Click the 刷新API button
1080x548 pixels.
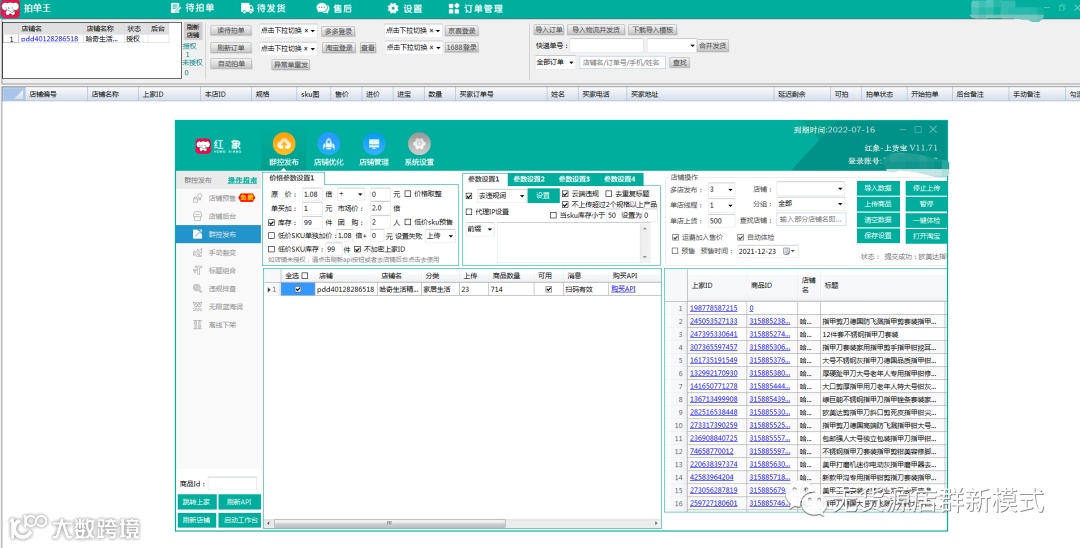[x=239, y=502]
